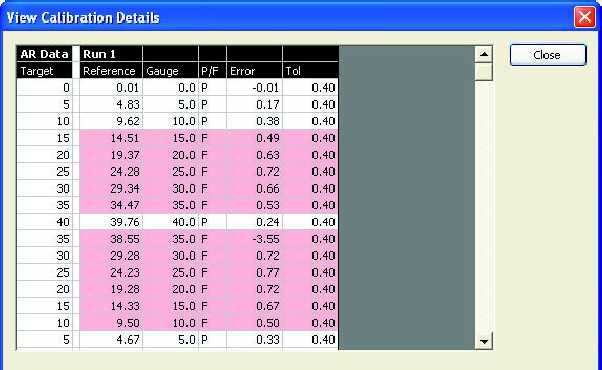This screenshot has height=370, width=602.
Task: Select reference value 4.67
Action: tap(111, 340)
